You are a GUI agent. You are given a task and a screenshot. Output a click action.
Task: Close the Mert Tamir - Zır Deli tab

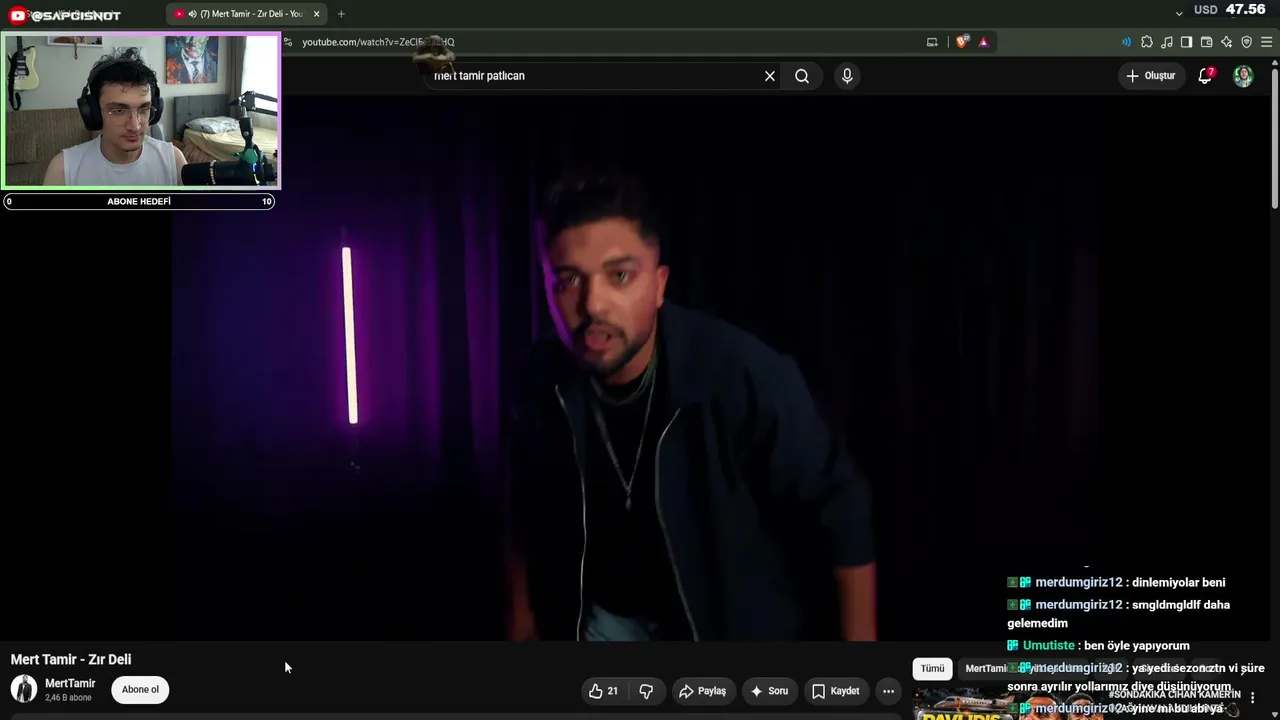point(316,14)
